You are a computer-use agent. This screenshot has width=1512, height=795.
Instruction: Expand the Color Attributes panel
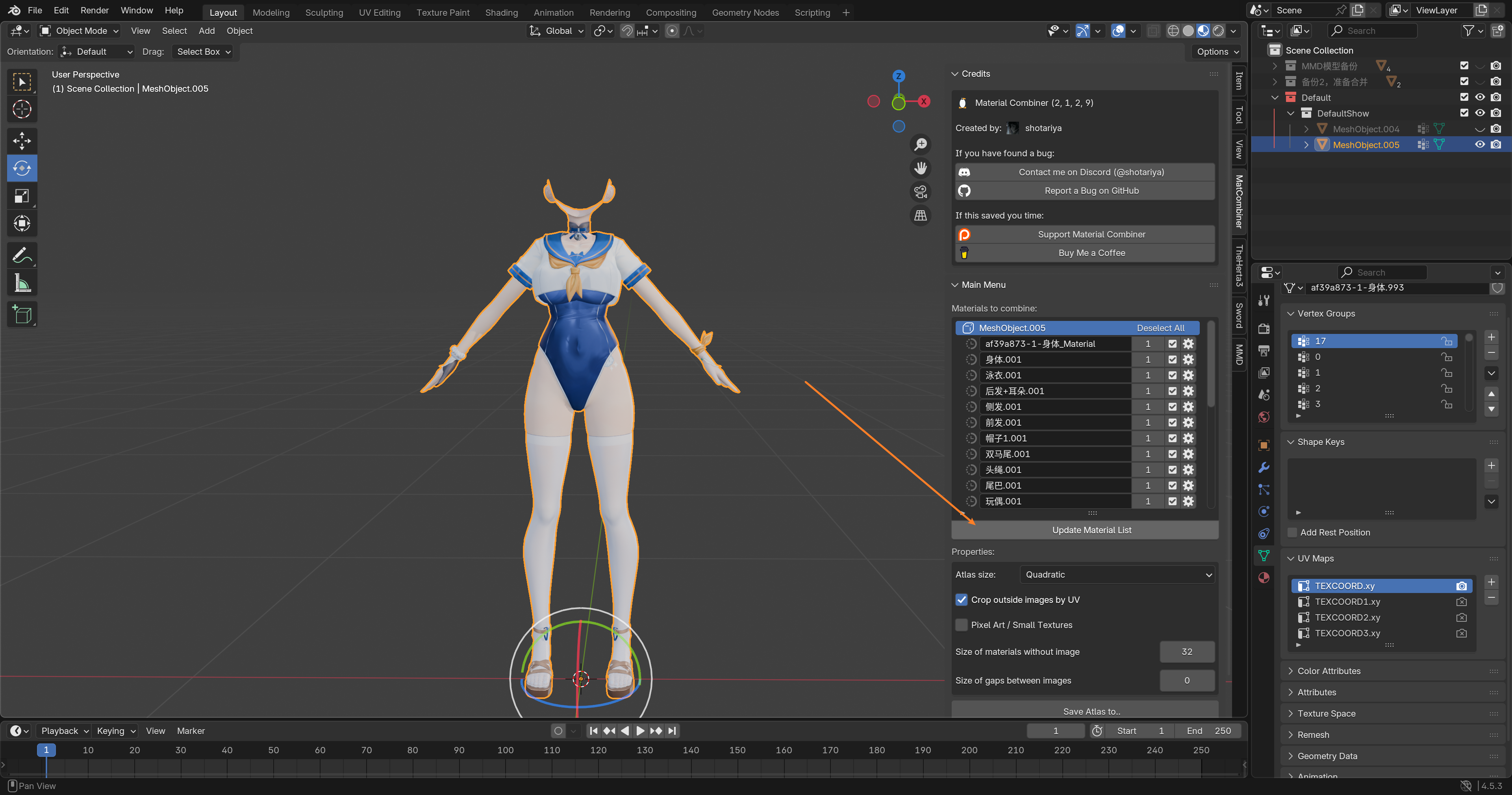click(x=1328, y=671)
